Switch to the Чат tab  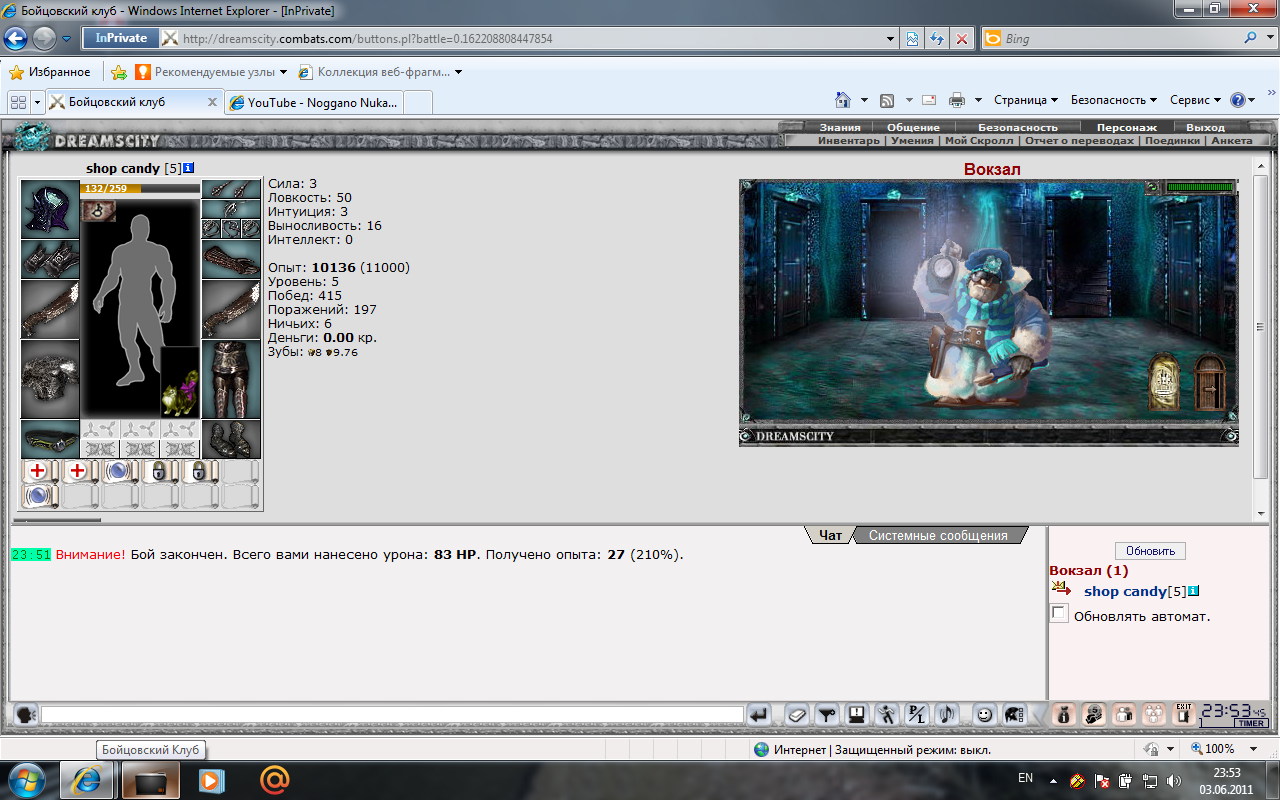coord(830,536)
